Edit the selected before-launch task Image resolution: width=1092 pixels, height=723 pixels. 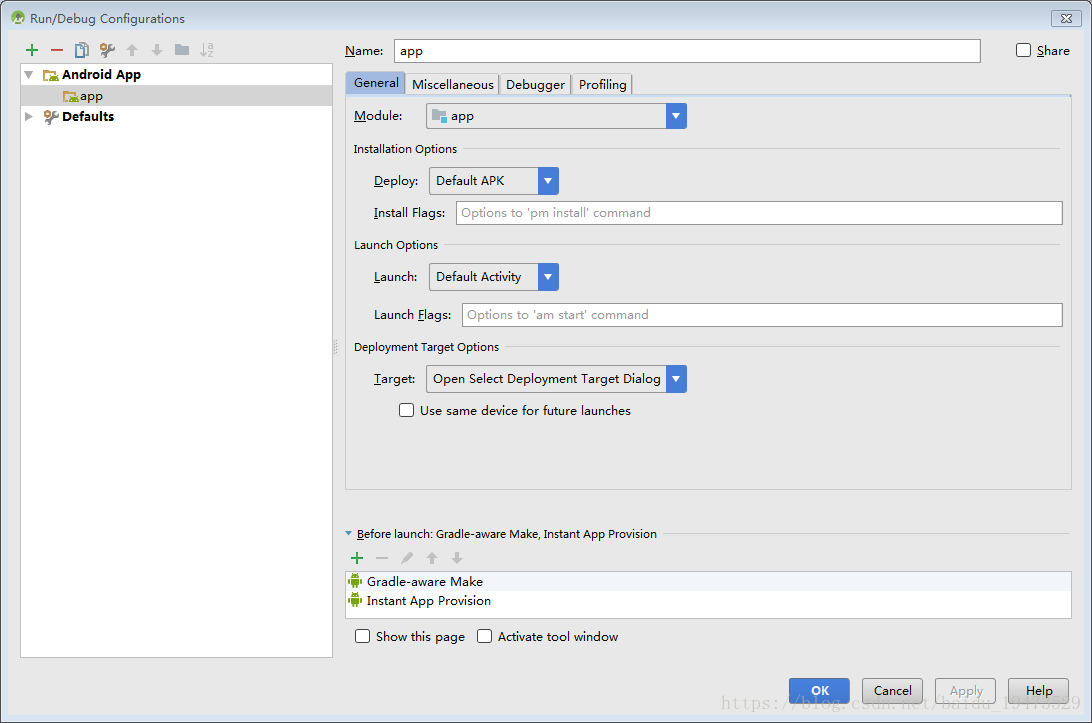coord(408,558)
